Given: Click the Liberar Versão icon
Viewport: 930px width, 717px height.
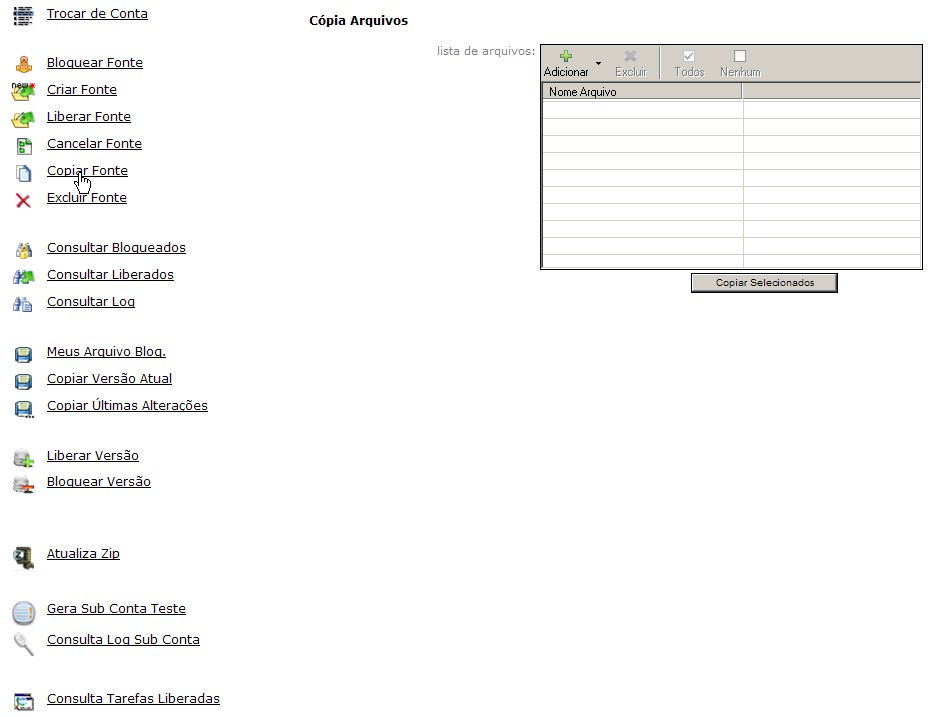Looking at the screenshot, I should click(23, 458).
